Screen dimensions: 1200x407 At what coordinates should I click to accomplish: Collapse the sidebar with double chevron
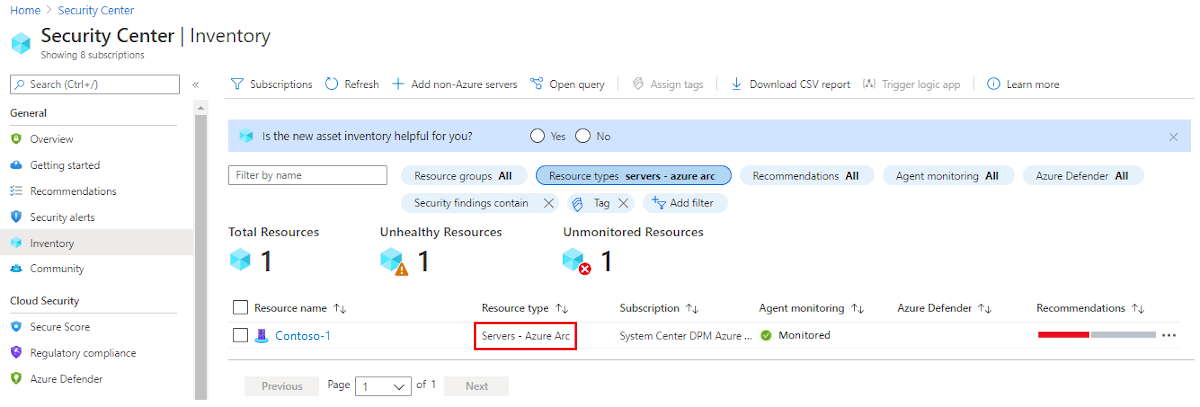coord(196,85)
